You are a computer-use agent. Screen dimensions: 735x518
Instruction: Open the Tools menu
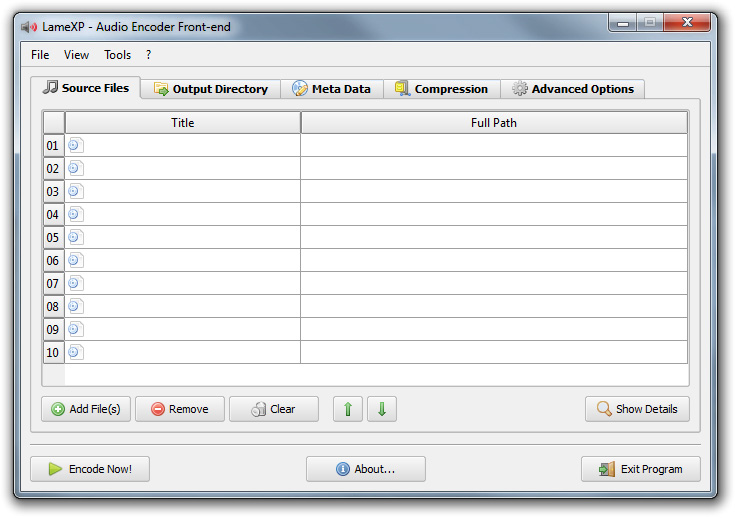click(x=117, y=55)
